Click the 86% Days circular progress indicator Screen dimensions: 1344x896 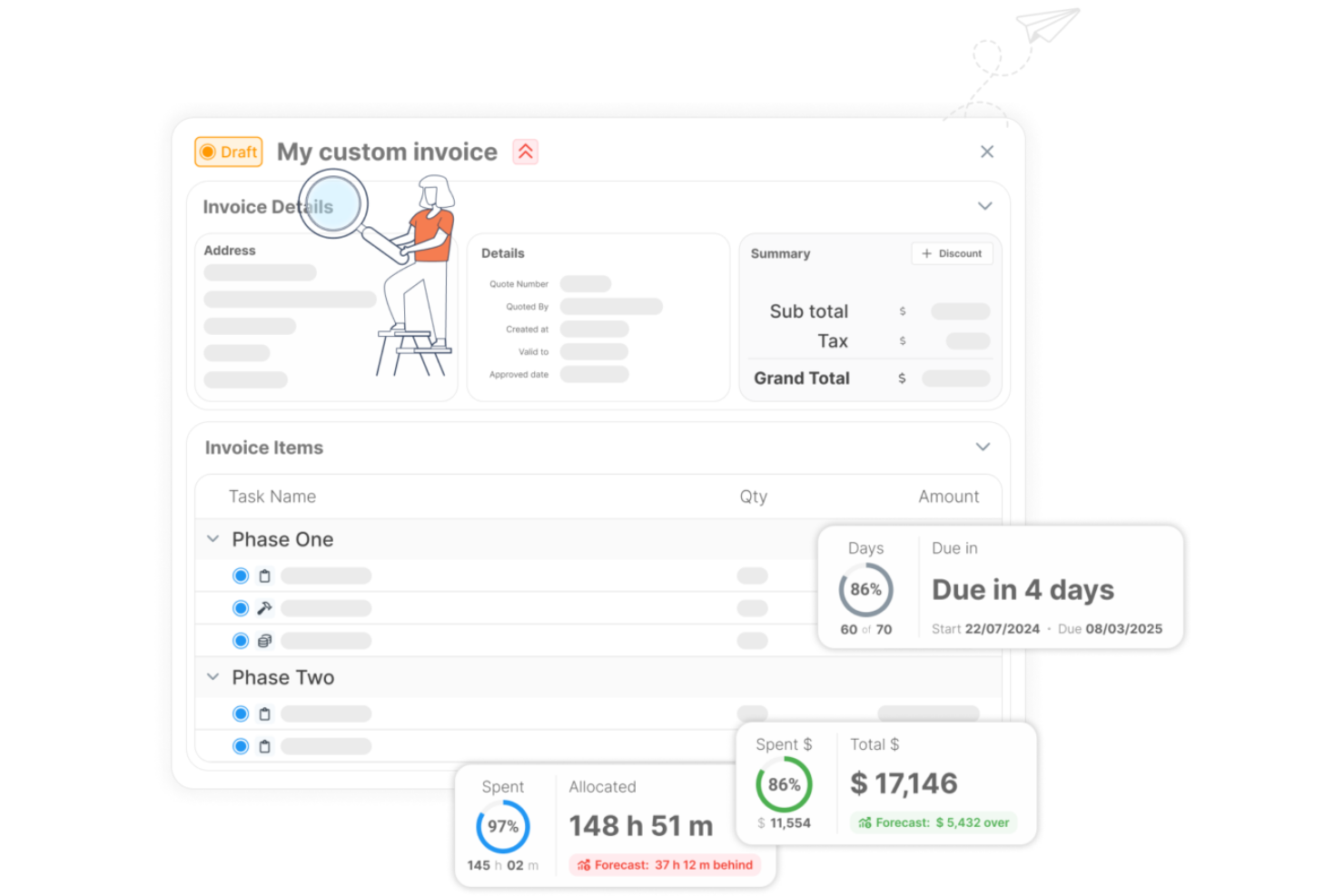(865, 590)
